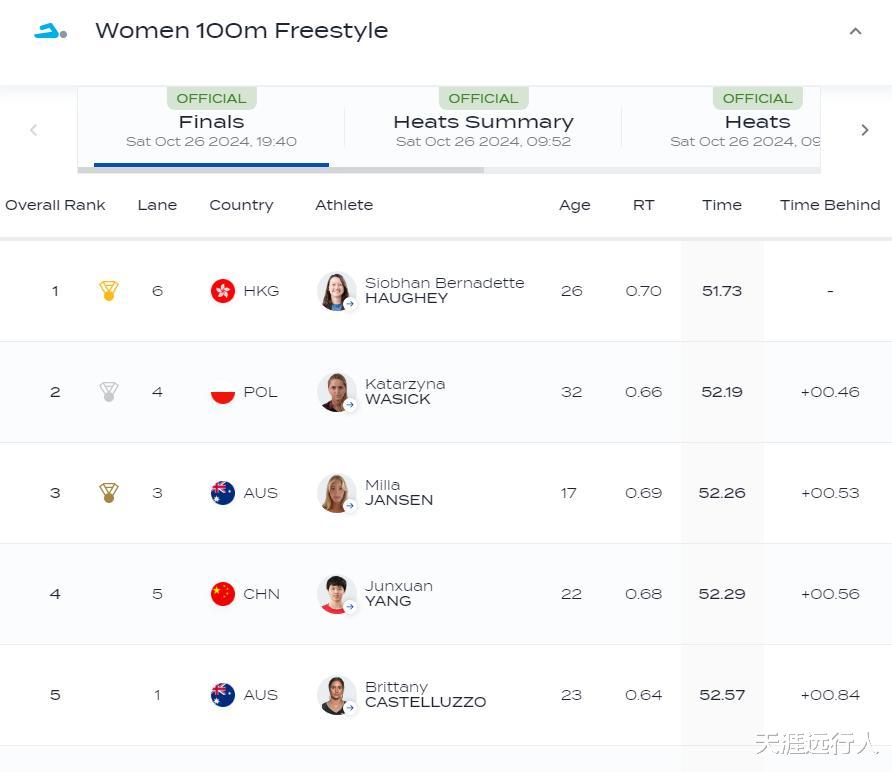
Task: Click the silver medal icon for rank 2
Action: click(109, 392)
